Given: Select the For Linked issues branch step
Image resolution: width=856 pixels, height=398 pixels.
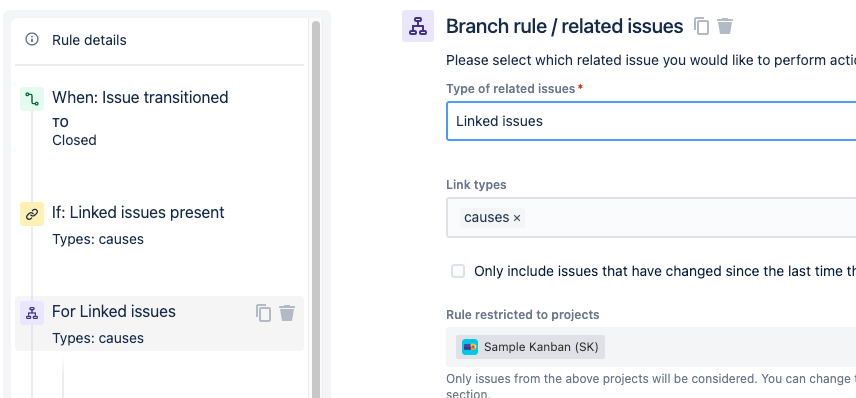Looking at the screenshot, I should tap(159, 323).
